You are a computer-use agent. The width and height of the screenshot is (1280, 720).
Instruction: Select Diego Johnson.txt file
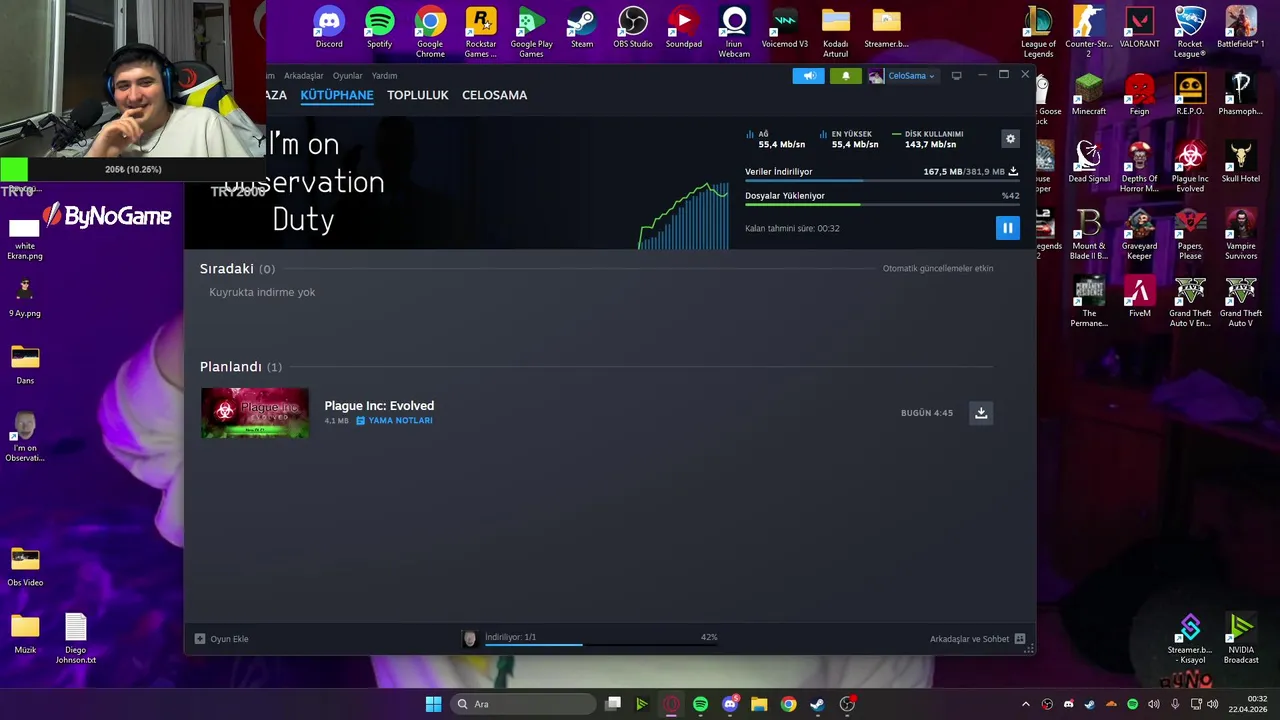pos(76,638)
